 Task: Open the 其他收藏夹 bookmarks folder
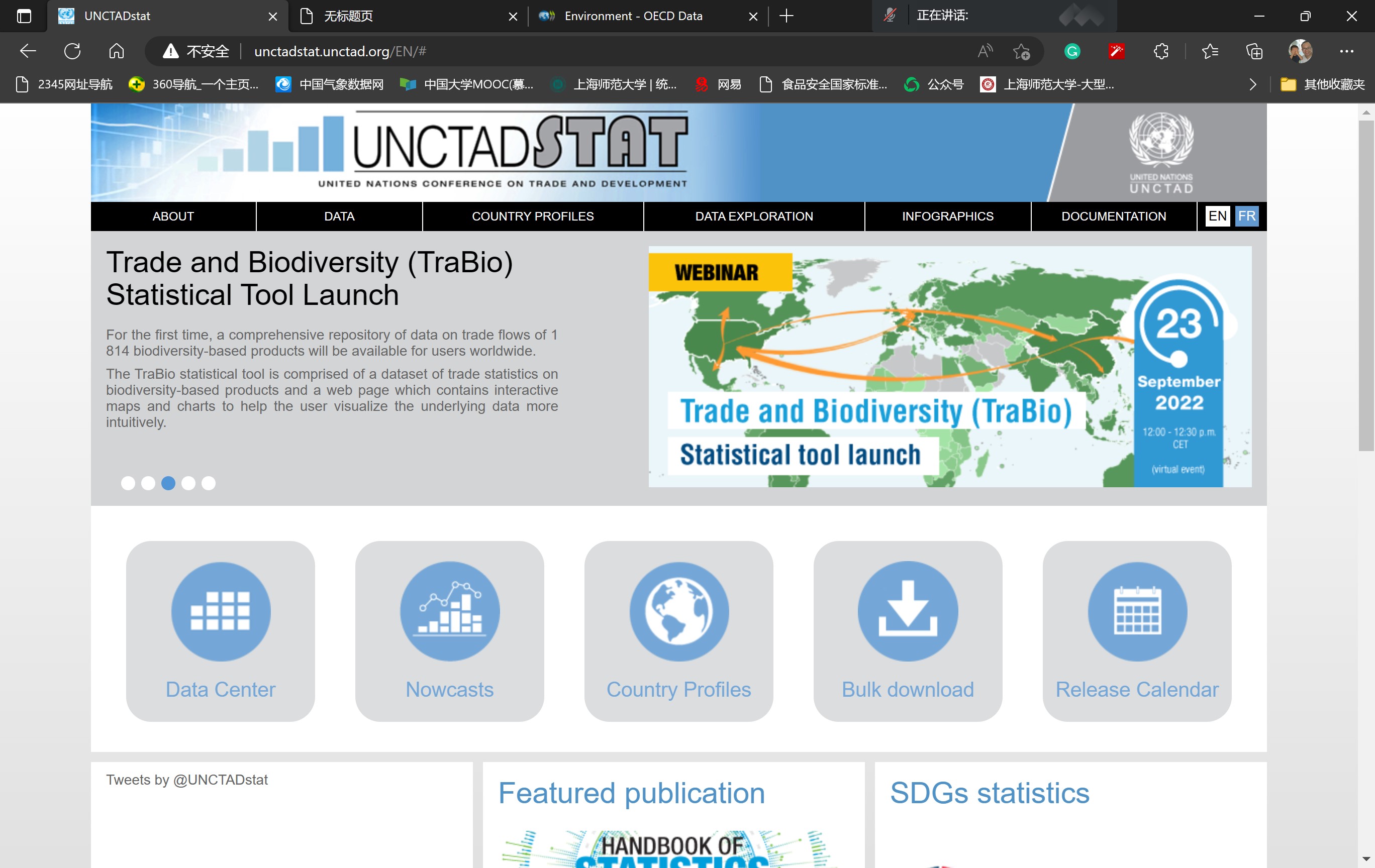tap(1322, 84)
